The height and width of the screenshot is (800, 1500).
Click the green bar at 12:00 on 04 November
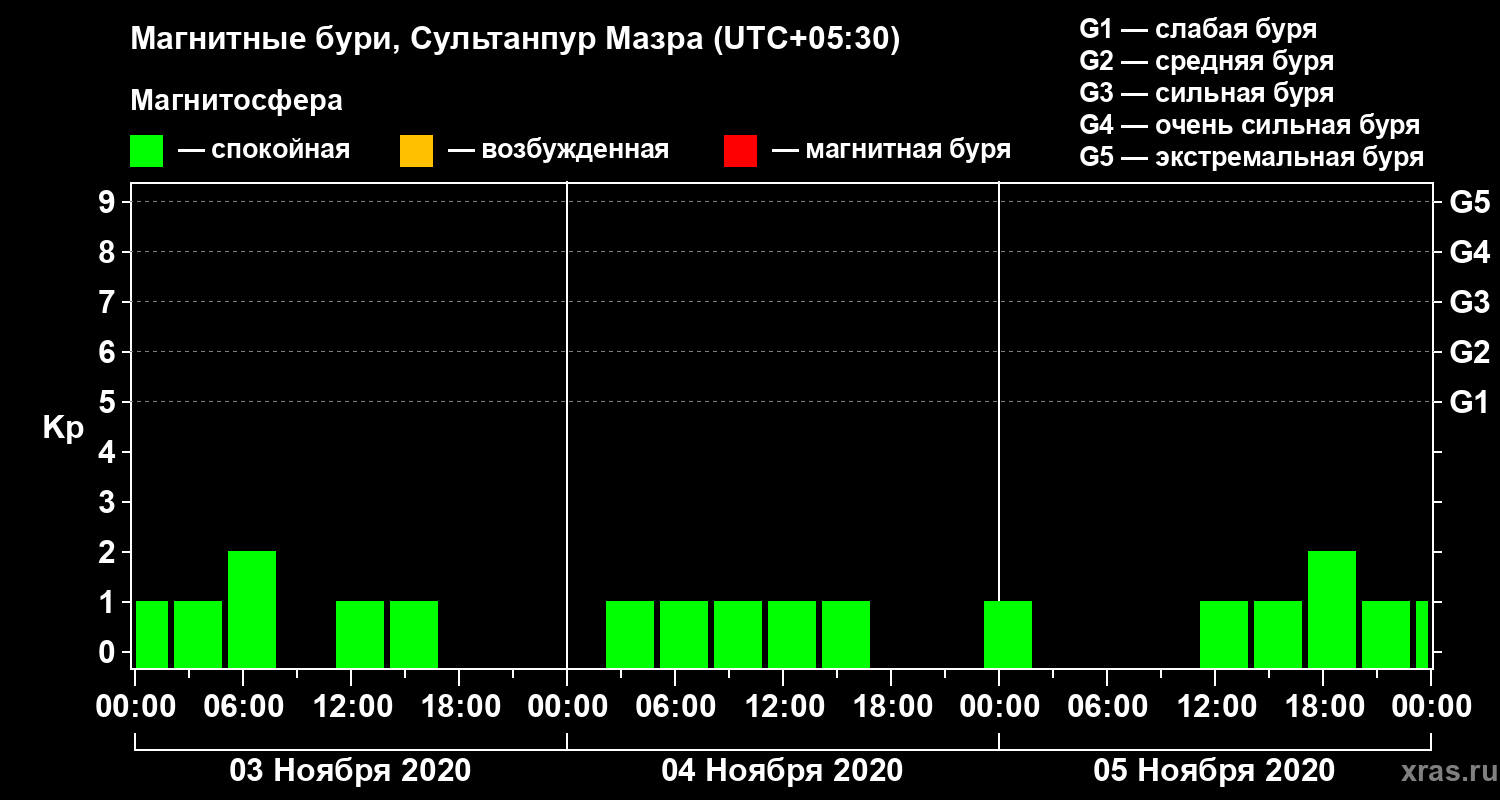tap(792, 634)
